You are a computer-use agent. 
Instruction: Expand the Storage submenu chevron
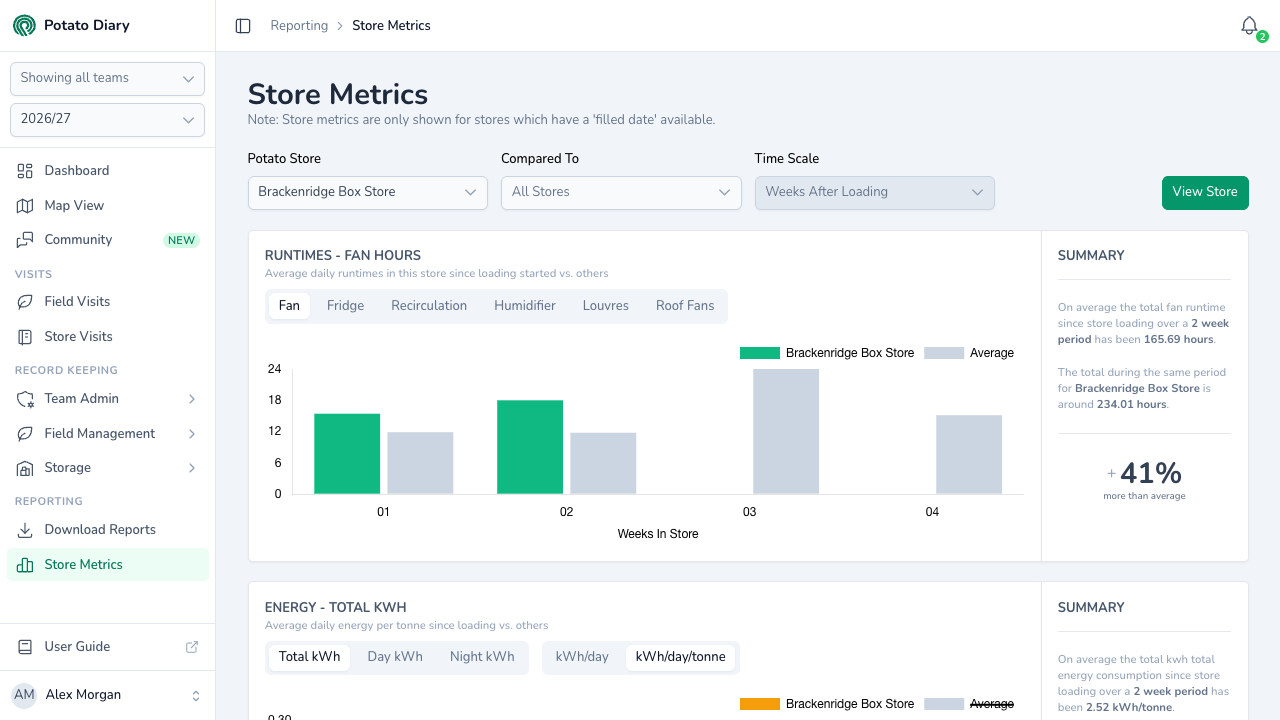coord(192,468)
